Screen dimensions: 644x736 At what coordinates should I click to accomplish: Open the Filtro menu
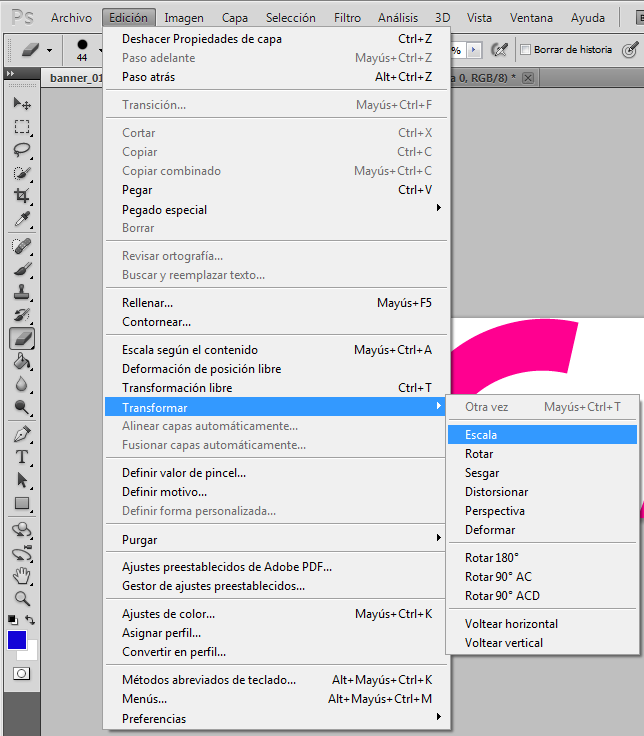pos(347,18)
